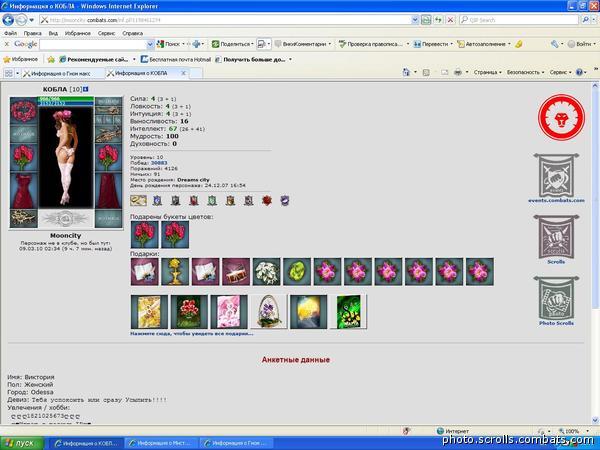Open the Файл menu
Screen dimensions: 600x450
[10, 33]
